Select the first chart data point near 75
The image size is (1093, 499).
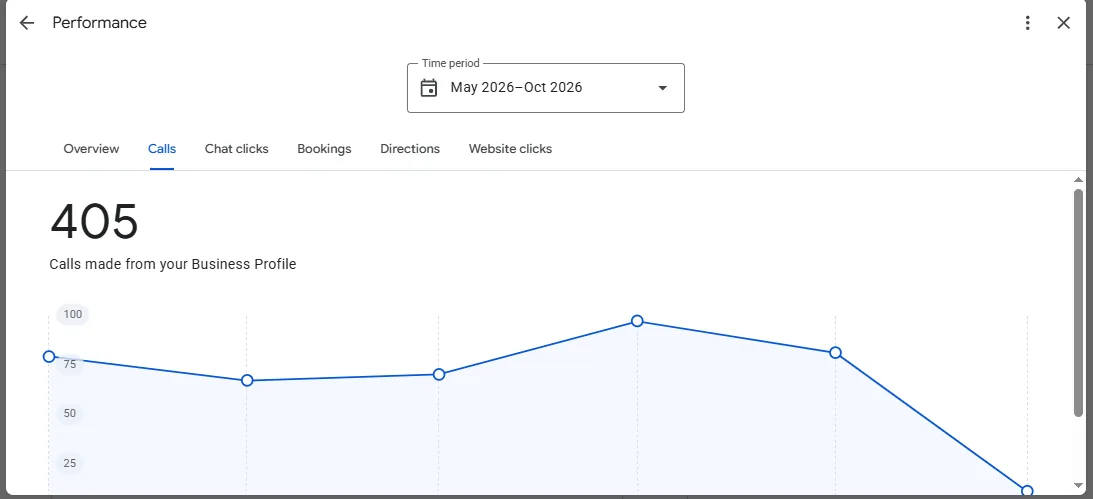(49, 356)
